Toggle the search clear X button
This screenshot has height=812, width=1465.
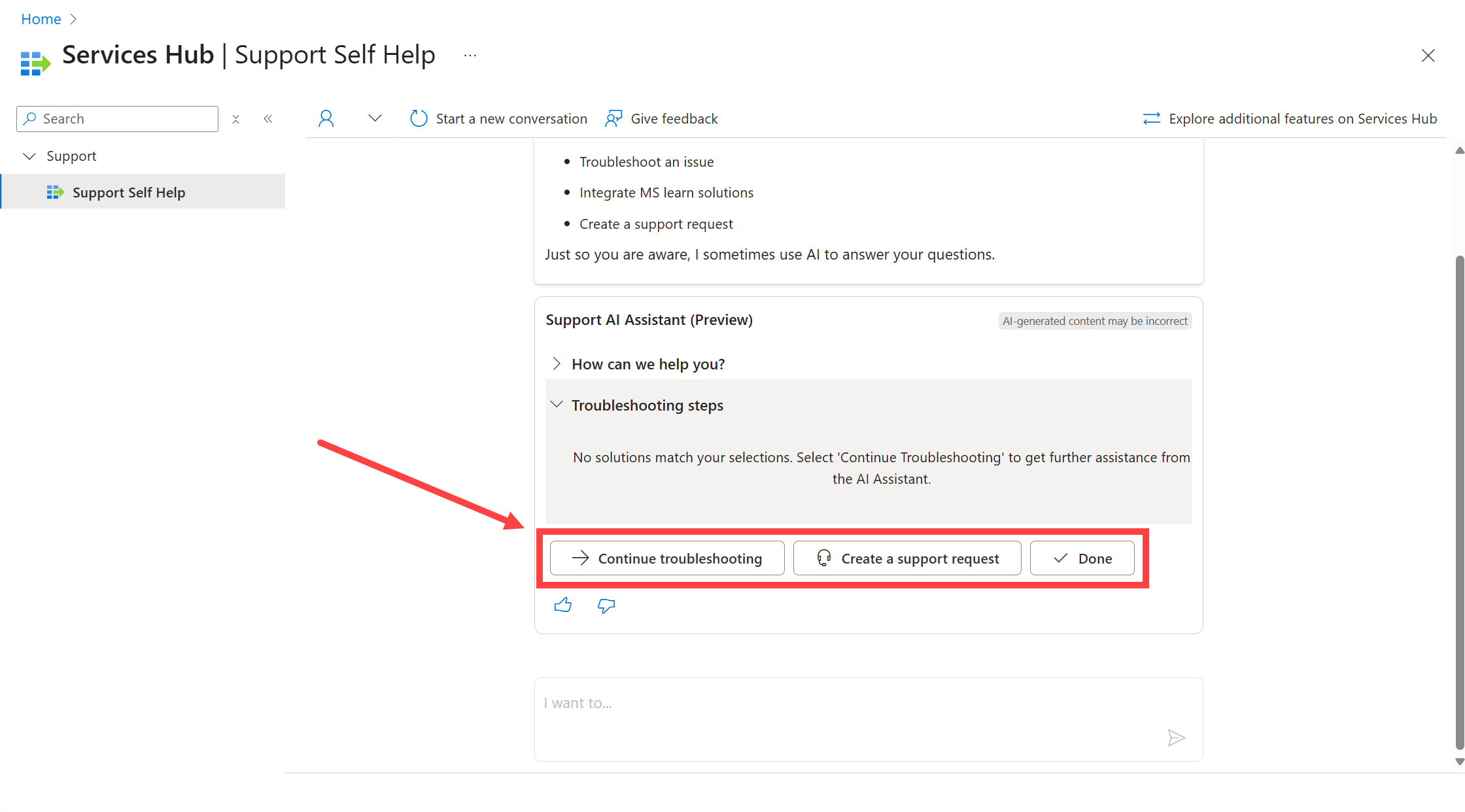tap(235, 118)
